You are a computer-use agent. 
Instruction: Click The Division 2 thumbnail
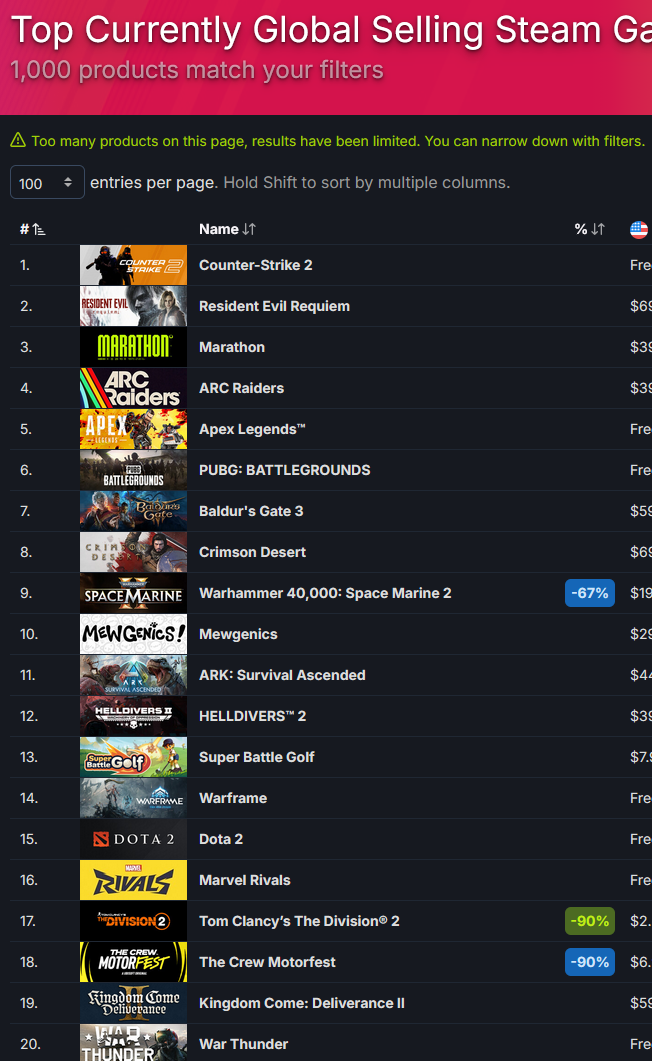click(133, 921)
